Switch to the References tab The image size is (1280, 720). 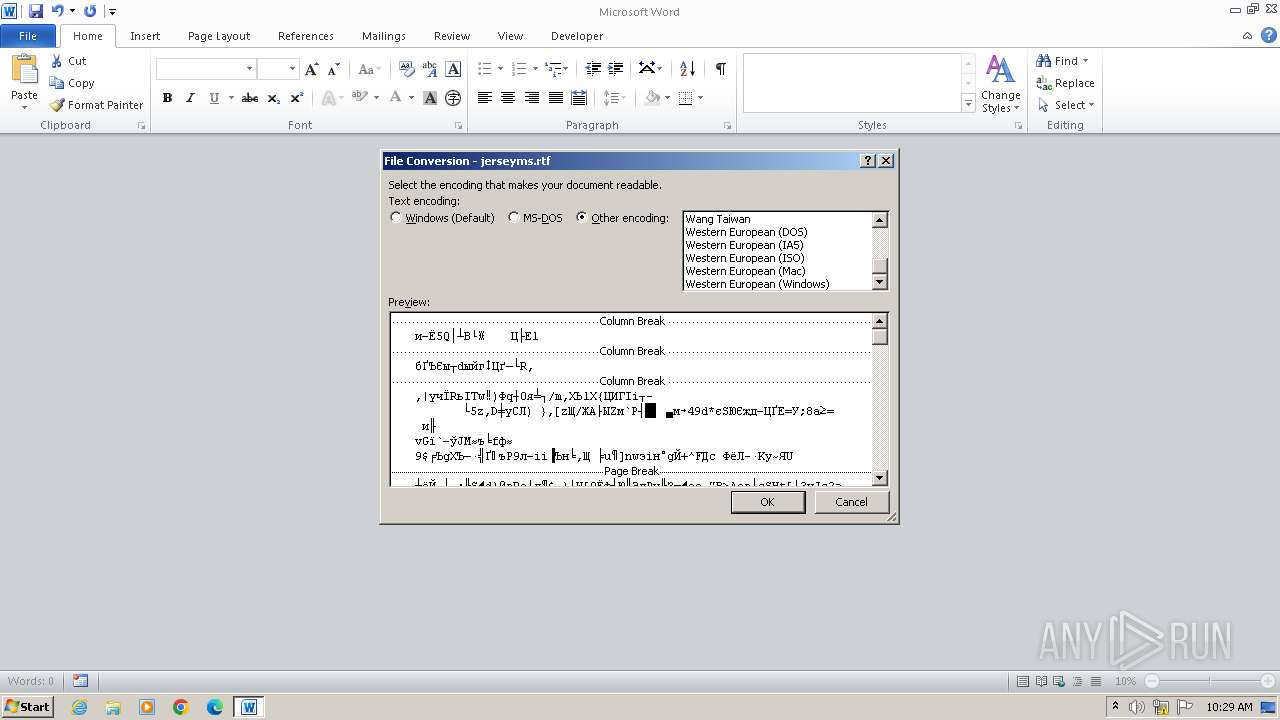[306, 36]
